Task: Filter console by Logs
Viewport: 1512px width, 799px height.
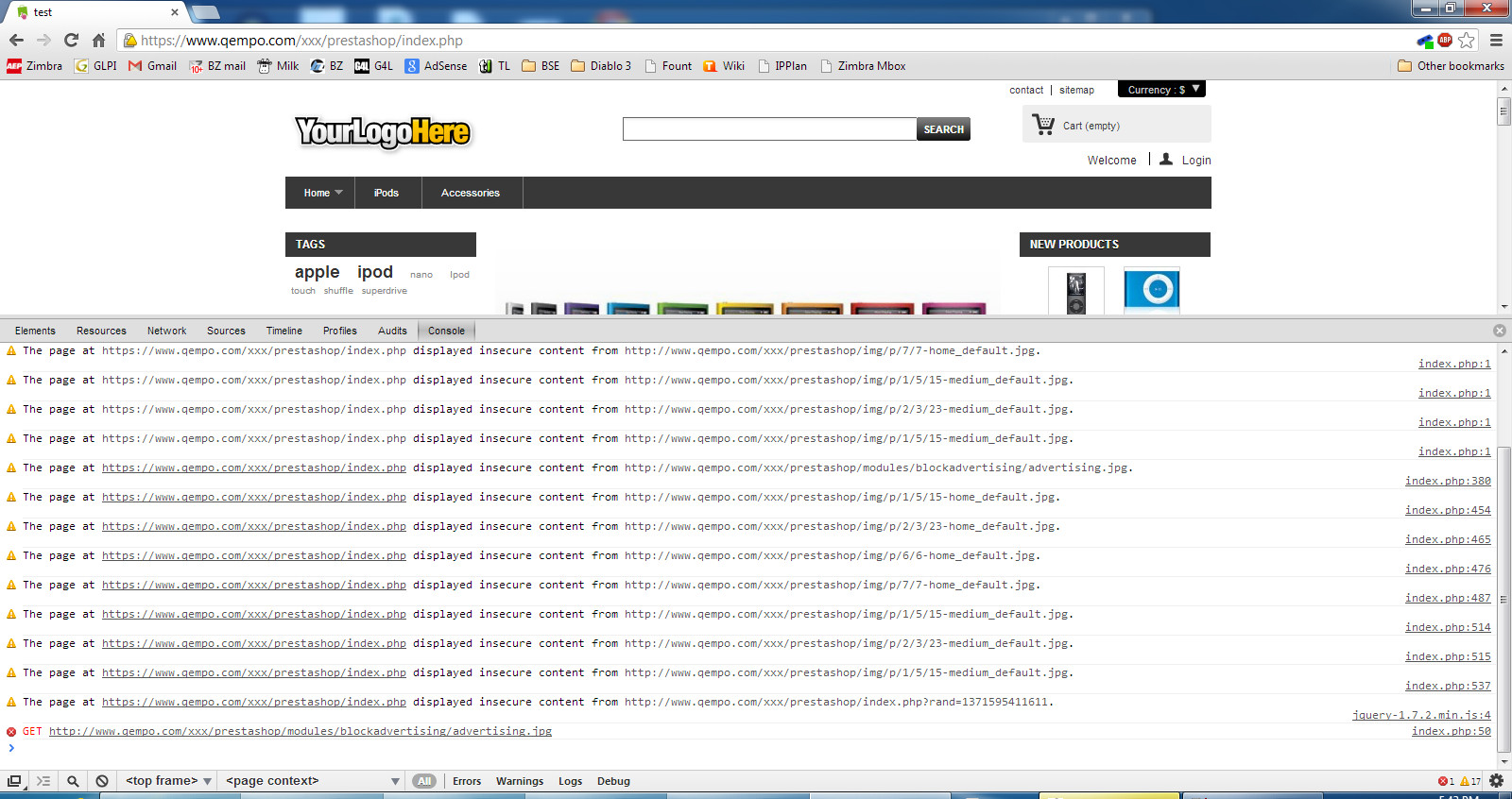Action: point(570,781)
